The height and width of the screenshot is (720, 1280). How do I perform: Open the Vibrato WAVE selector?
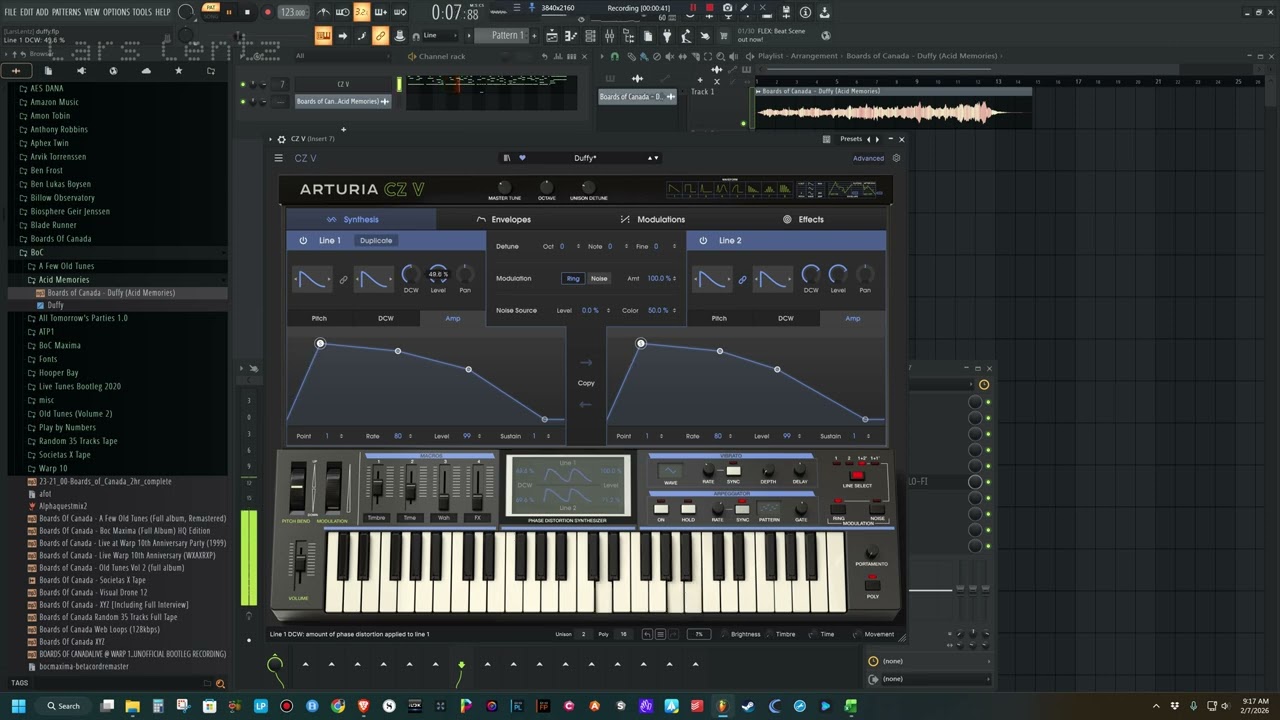click(671, 470)
